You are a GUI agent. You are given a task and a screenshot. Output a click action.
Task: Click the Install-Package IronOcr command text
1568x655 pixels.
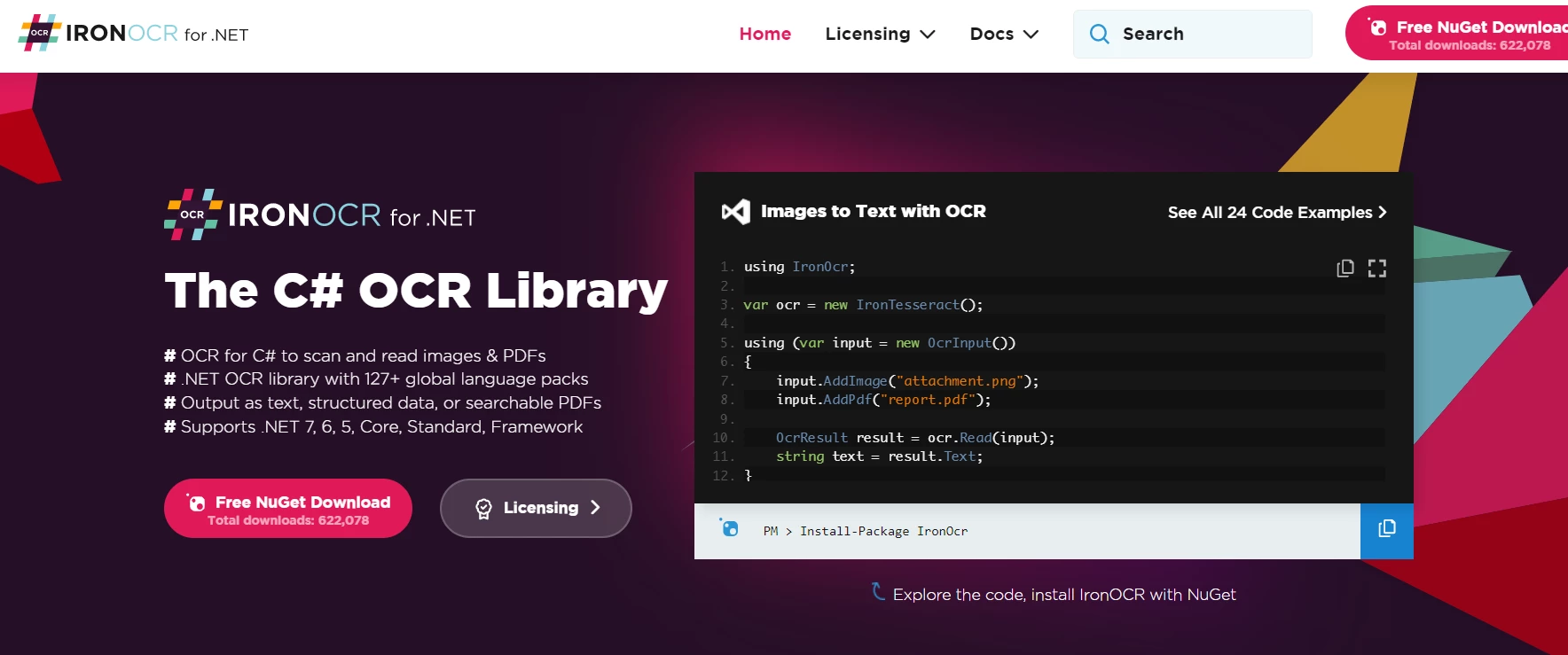pyautogui.click(x=883, y=531)
